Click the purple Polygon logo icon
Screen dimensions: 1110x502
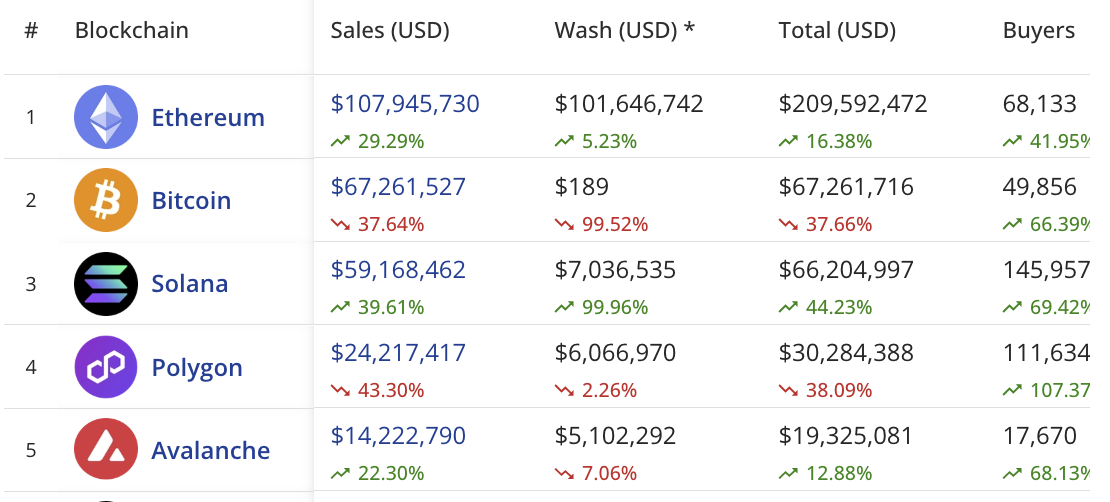105,367
